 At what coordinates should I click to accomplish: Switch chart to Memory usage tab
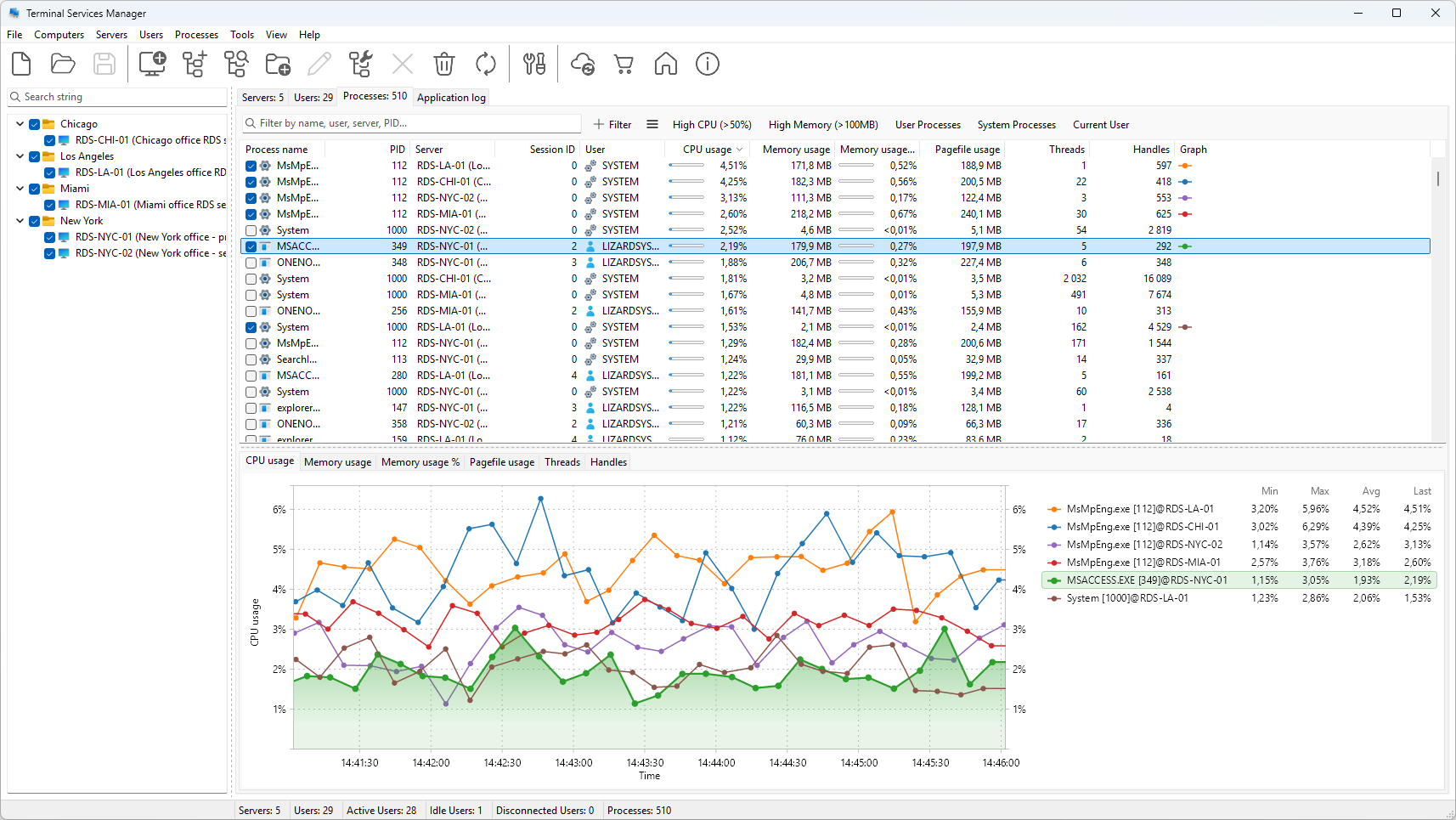point(337,462)
